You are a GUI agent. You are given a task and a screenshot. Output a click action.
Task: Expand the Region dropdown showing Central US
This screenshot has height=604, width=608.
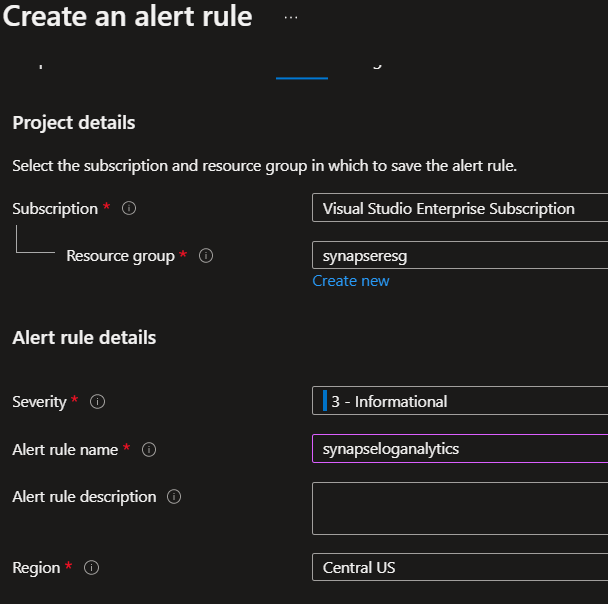coord(460,567)
